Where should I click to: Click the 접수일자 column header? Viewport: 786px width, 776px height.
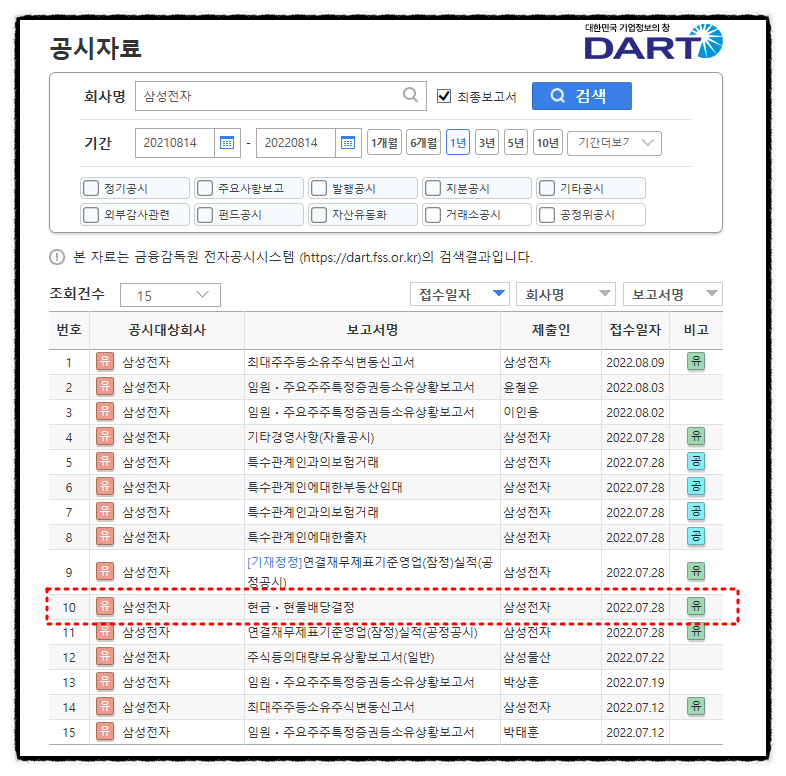[635, 329]
